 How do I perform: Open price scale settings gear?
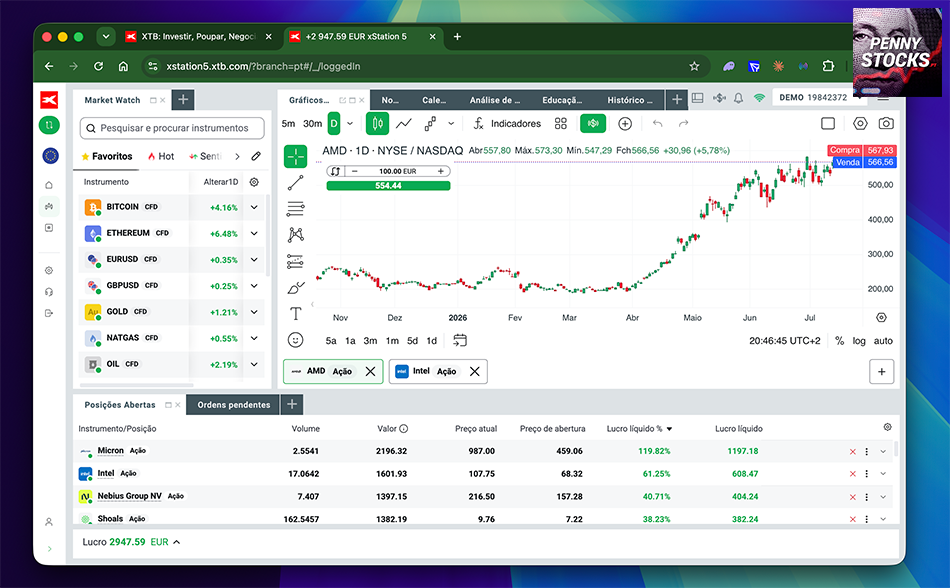[x=882, y=317]
